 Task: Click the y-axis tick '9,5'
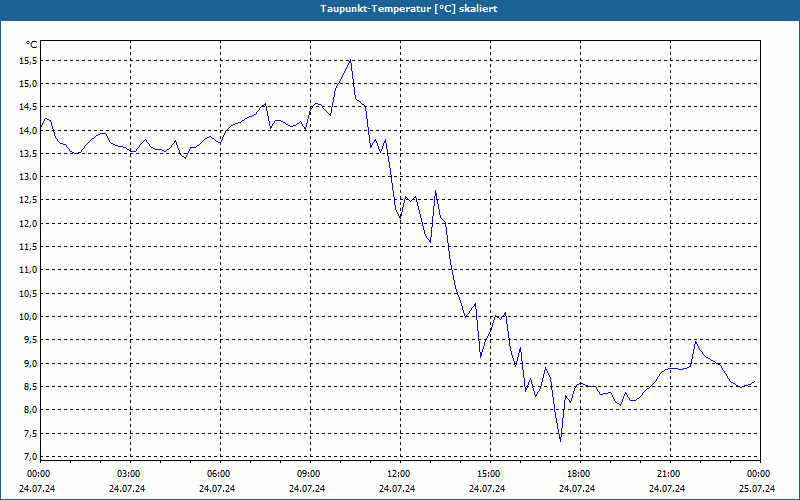click(31, 340)
